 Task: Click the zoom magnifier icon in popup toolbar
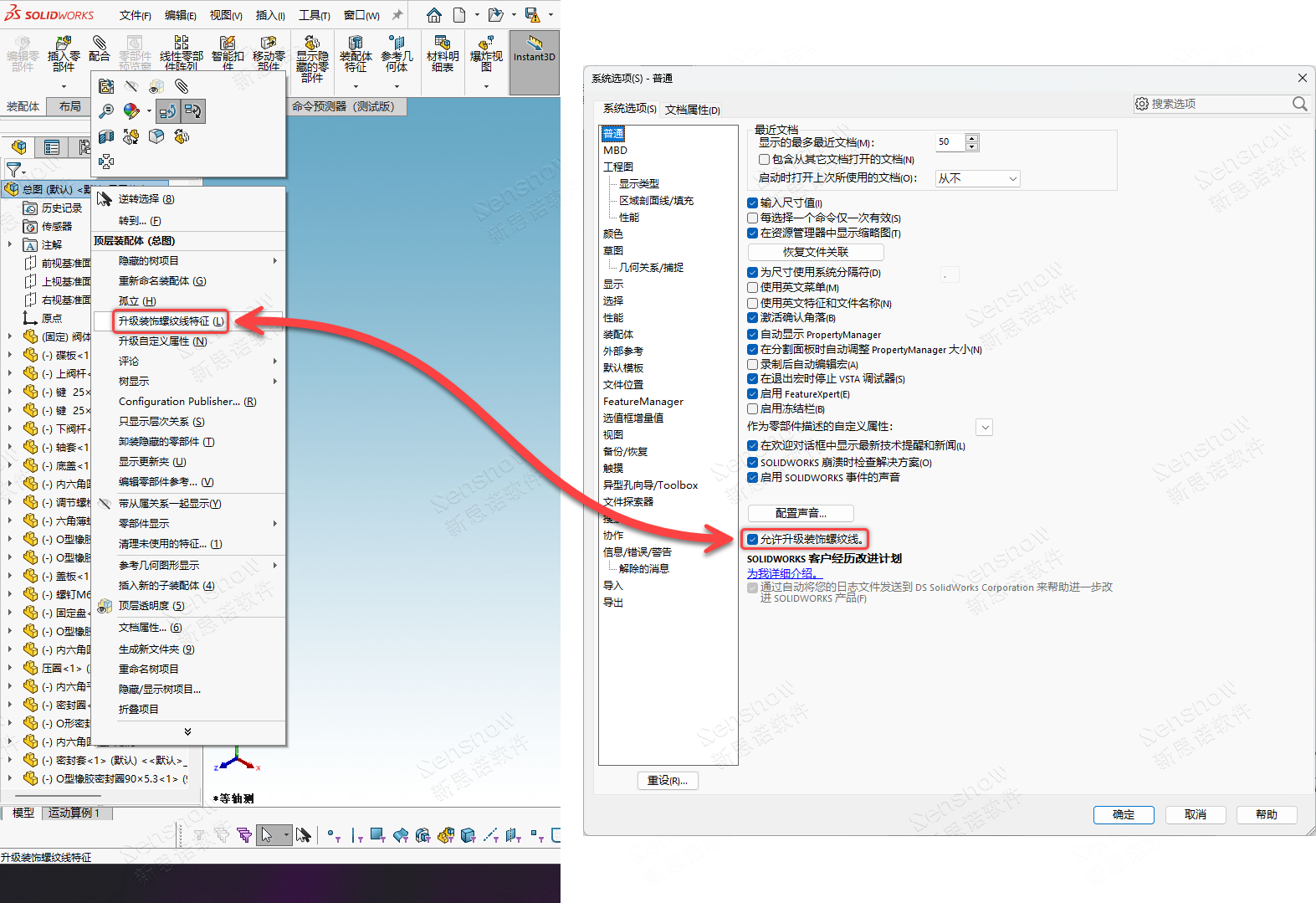coord(106,111)
